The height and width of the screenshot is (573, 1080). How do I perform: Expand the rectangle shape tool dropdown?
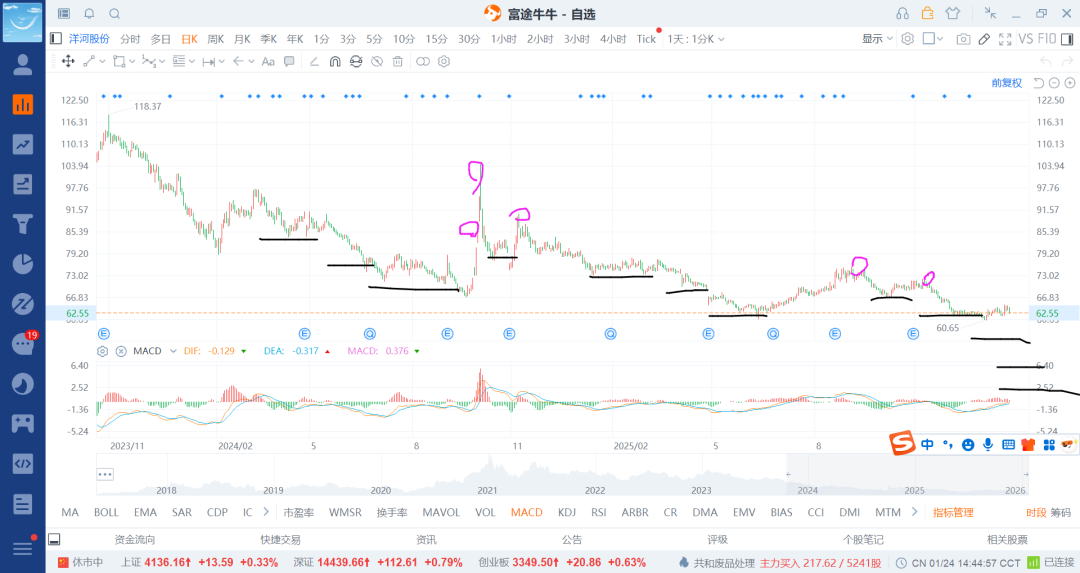pyautogui.click(x=132, y=61)
